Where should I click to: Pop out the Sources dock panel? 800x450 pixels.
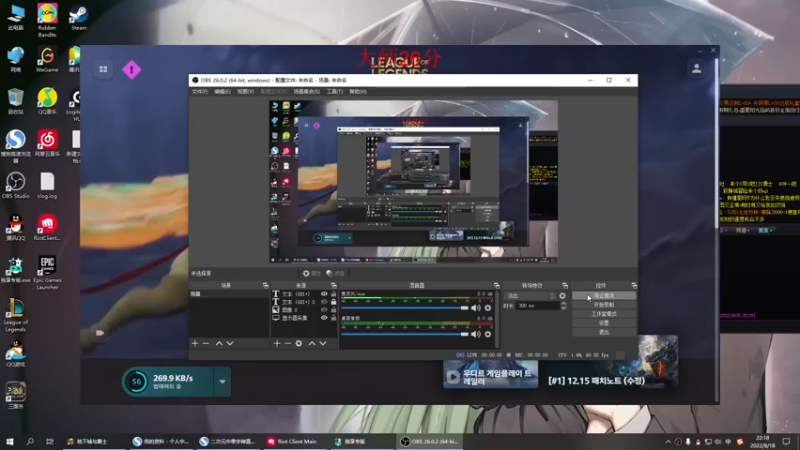tap(334, 285)
